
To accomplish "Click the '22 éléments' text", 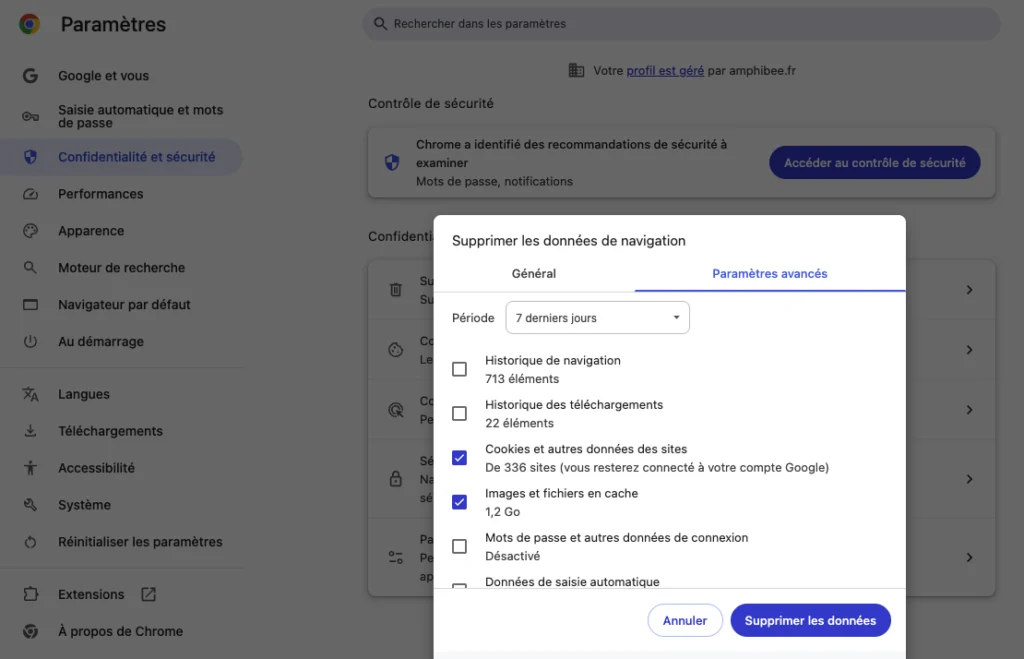I will coord(519,423).
